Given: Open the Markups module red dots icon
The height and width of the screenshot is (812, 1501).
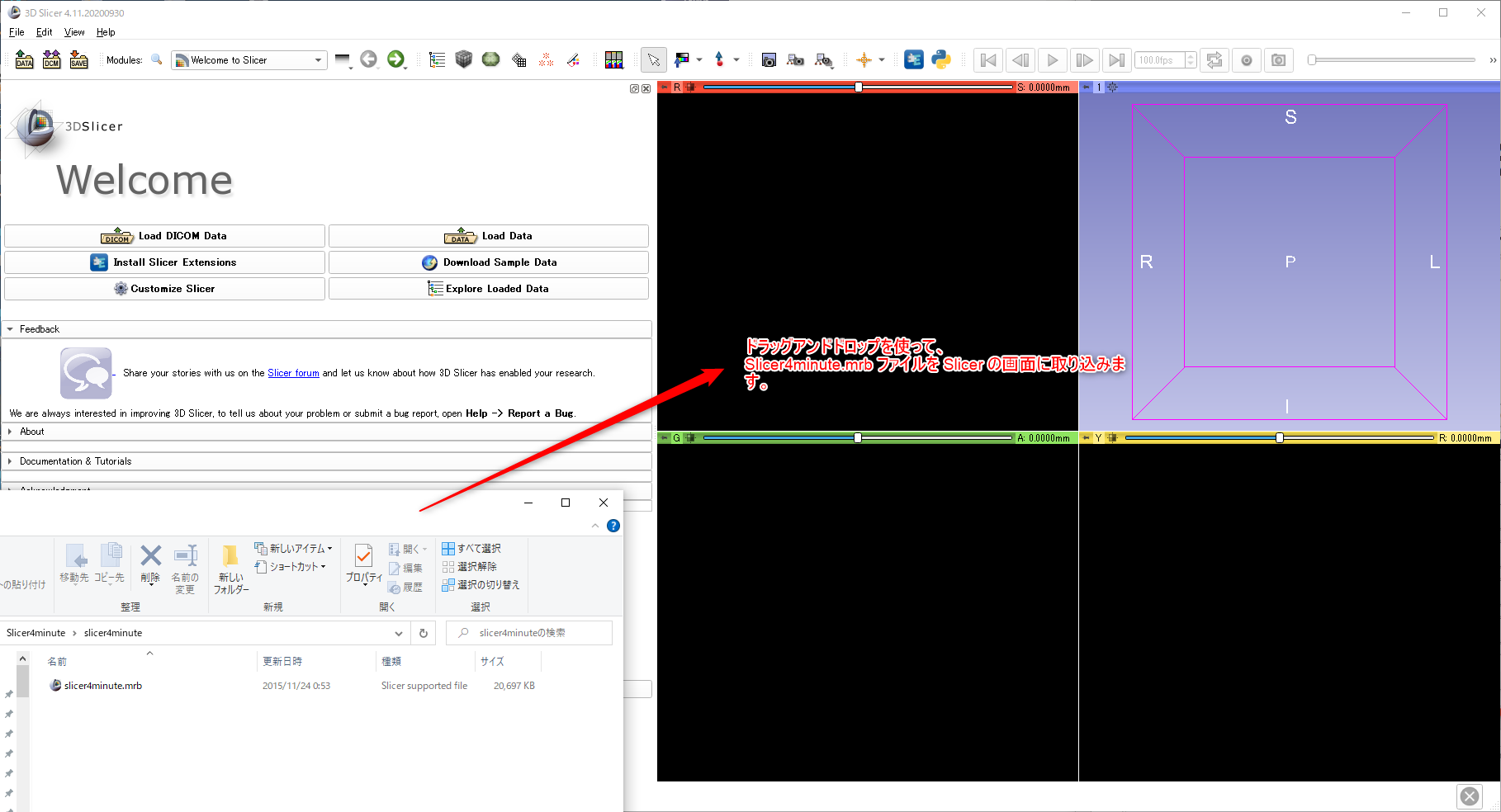Looking at the screenshot, I should (546, 59).
